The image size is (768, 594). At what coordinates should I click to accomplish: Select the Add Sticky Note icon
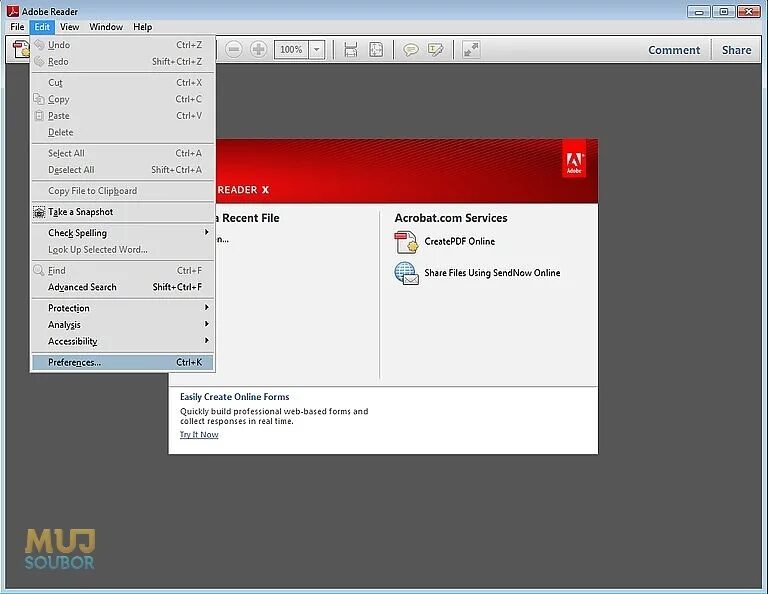(x=410, y=49)
